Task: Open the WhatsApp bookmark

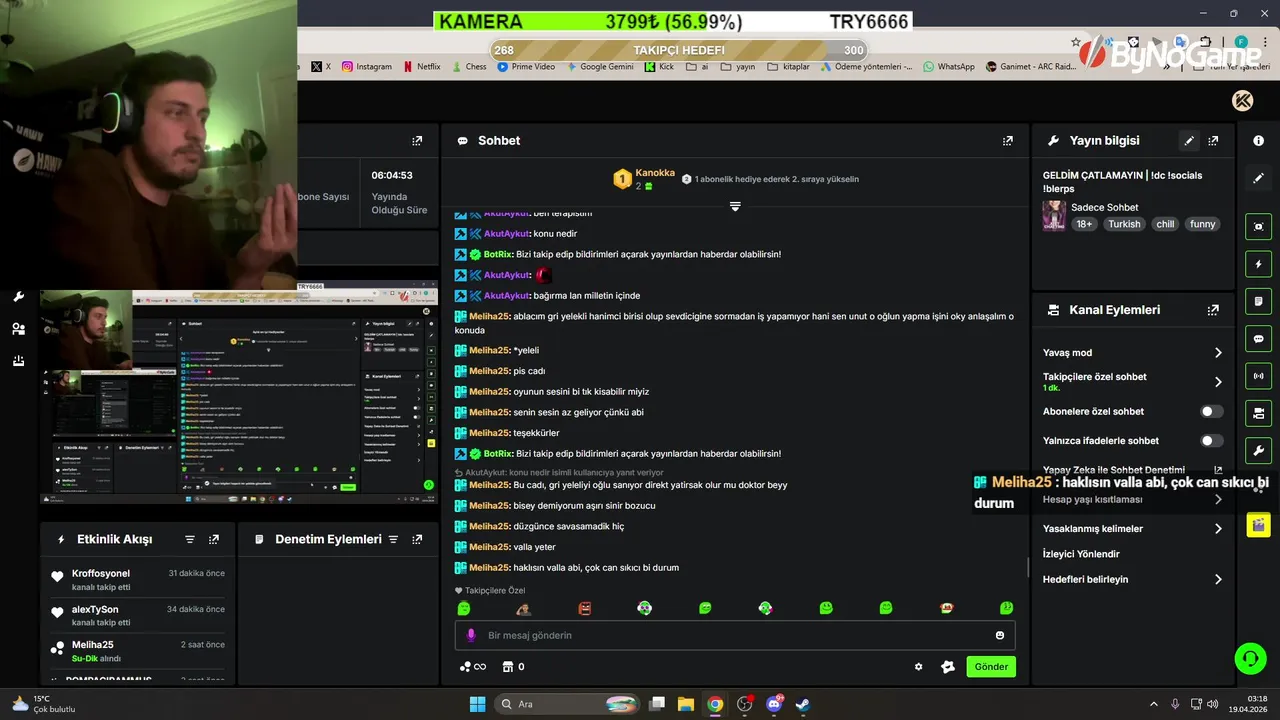Action: (949, 67)
